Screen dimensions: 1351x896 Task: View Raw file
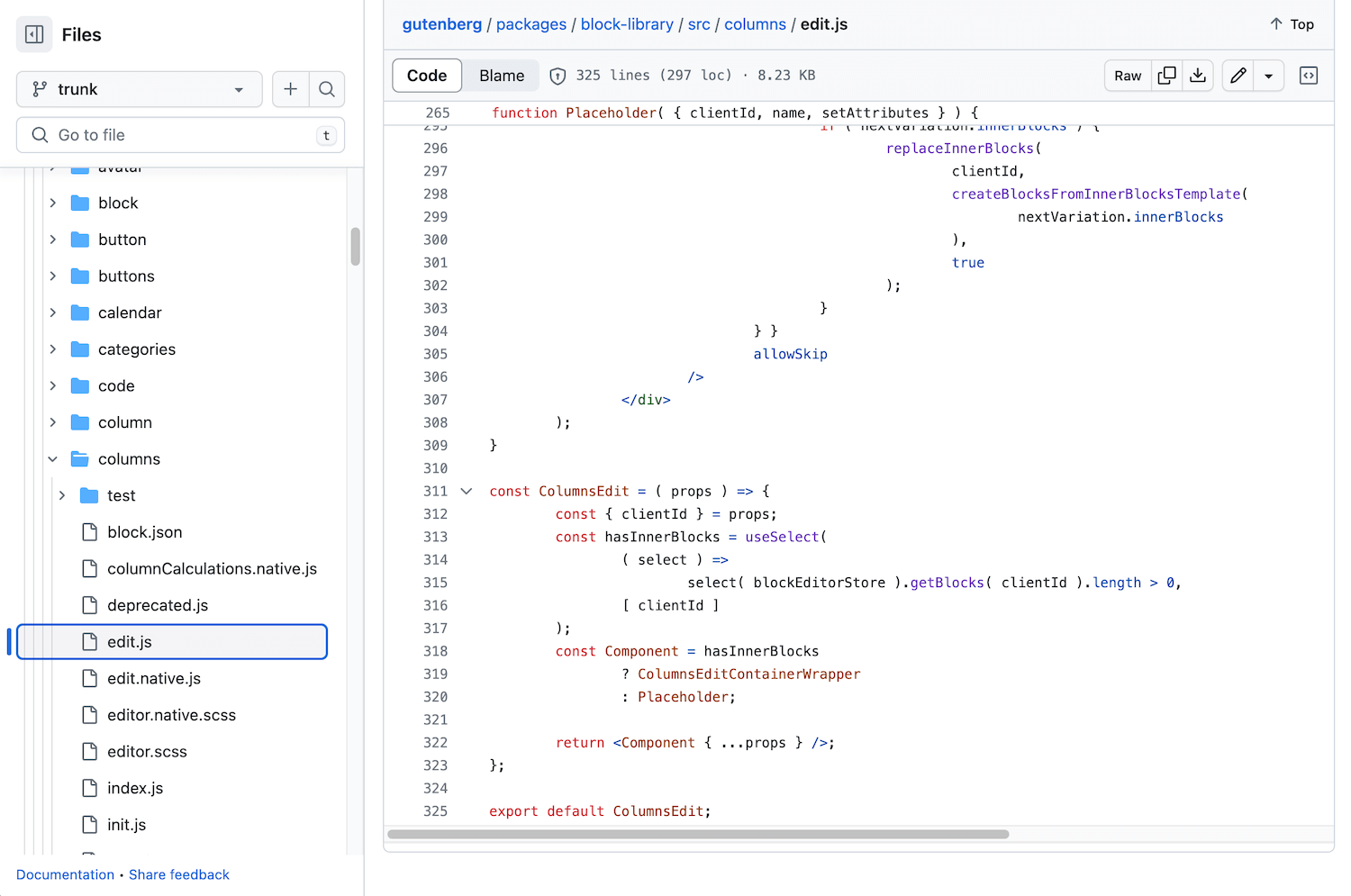tap(1128, 76)
